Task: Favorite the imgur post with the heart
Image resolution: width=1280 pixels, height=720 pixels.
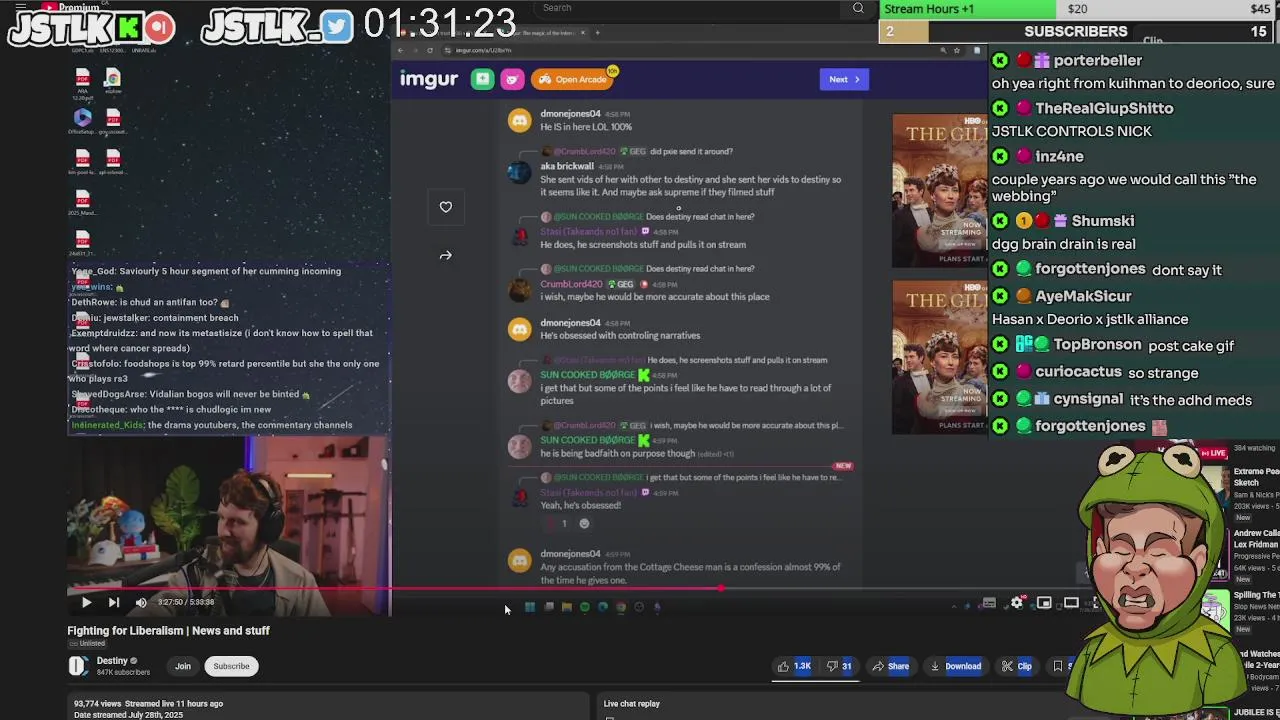Action: 446,207
